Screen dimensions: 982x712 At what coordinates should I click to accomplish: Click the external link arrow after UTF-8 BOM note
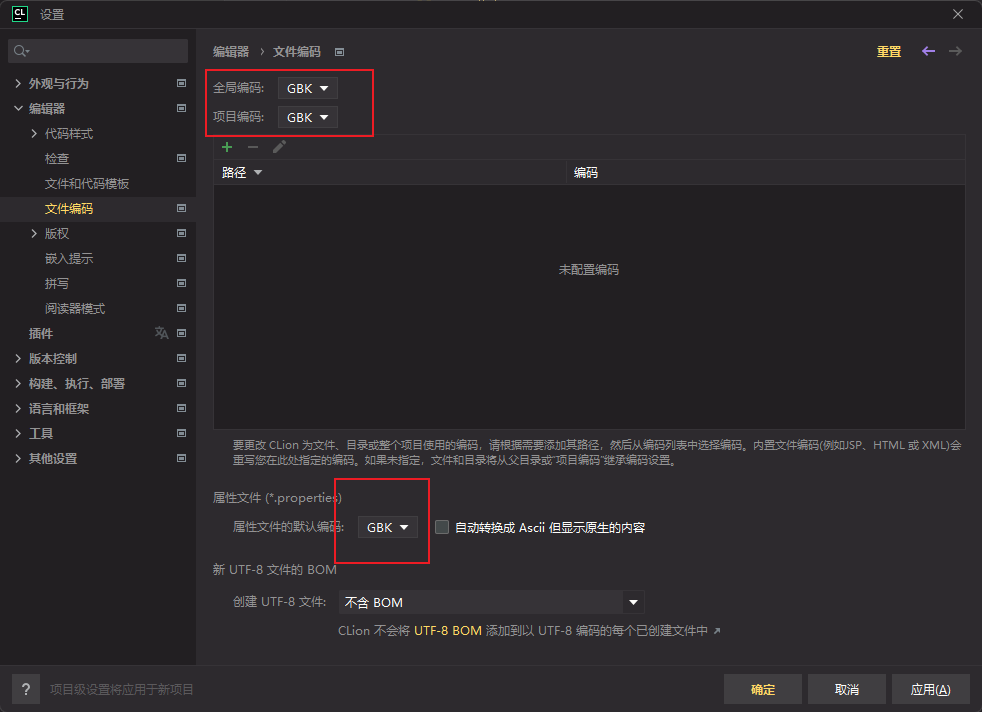(x=717, y=631)
